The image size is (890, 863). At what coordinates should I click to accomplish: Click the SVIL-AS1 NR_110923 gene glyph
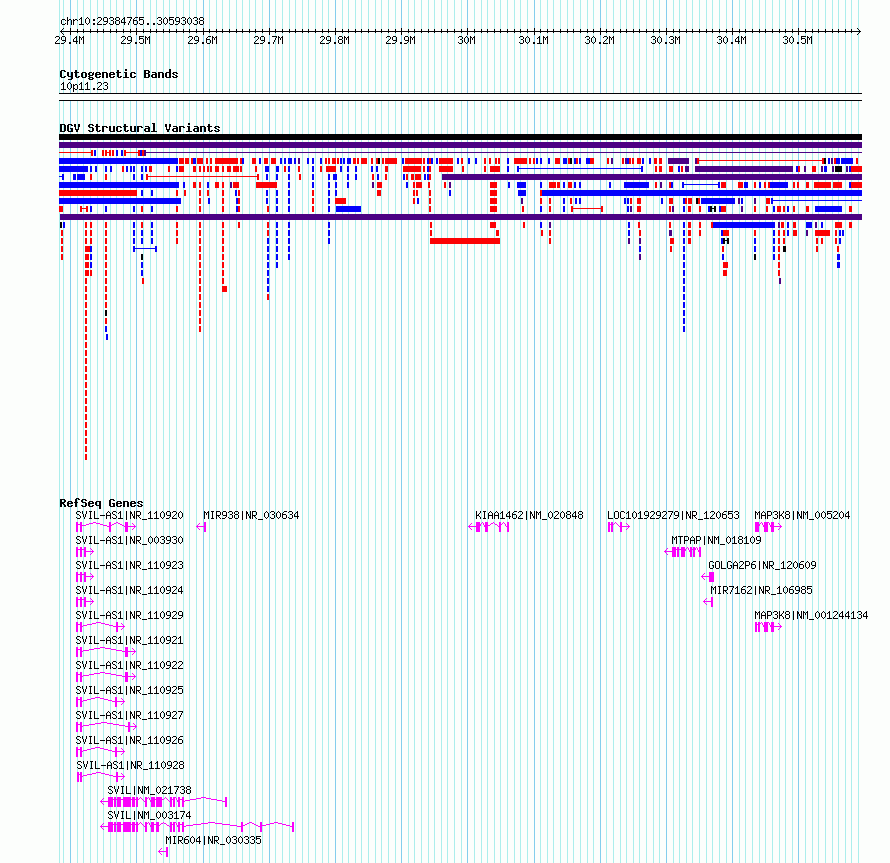tap(85, 577)
